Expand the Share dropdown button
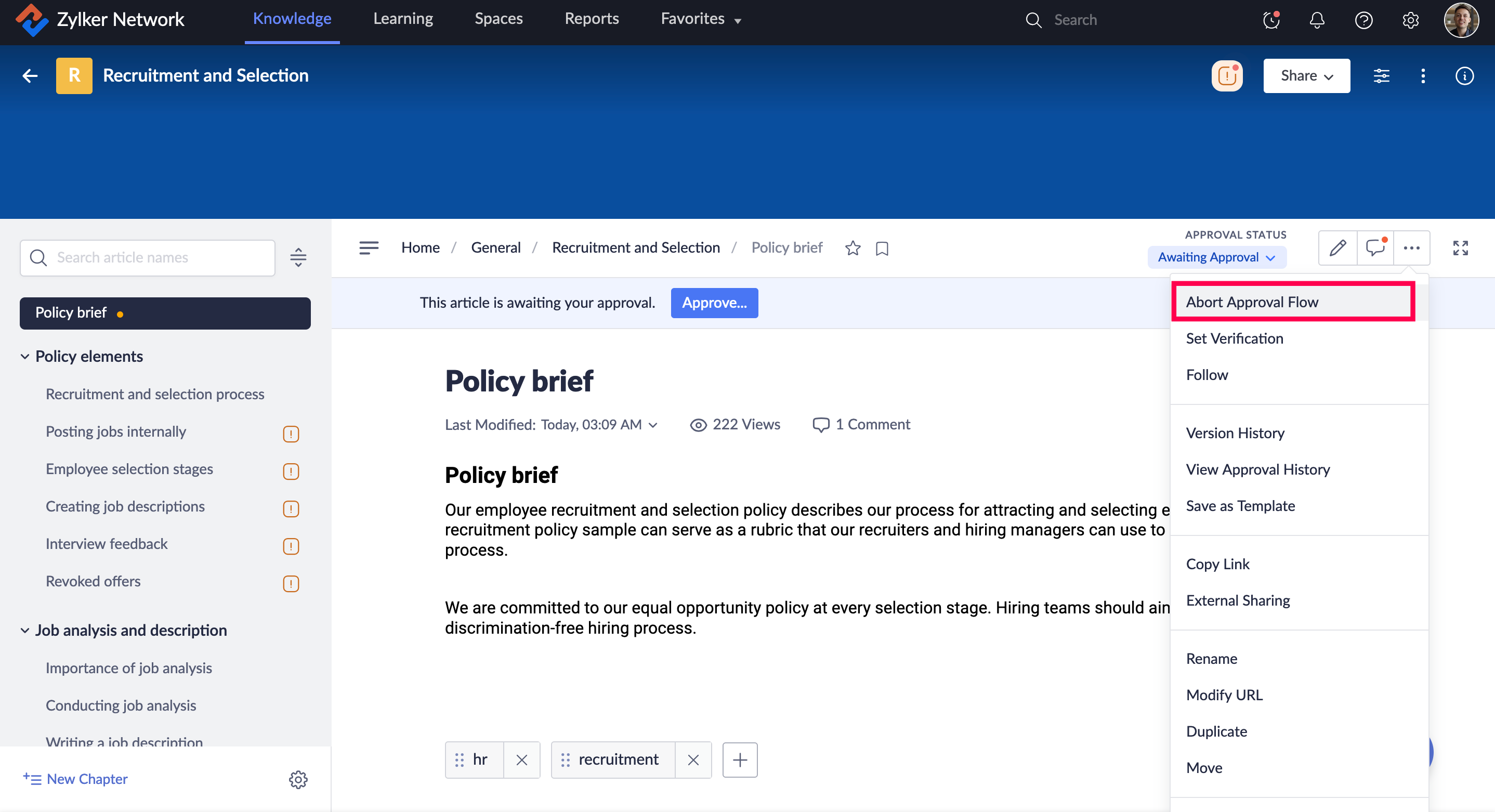 point(1306,76)
